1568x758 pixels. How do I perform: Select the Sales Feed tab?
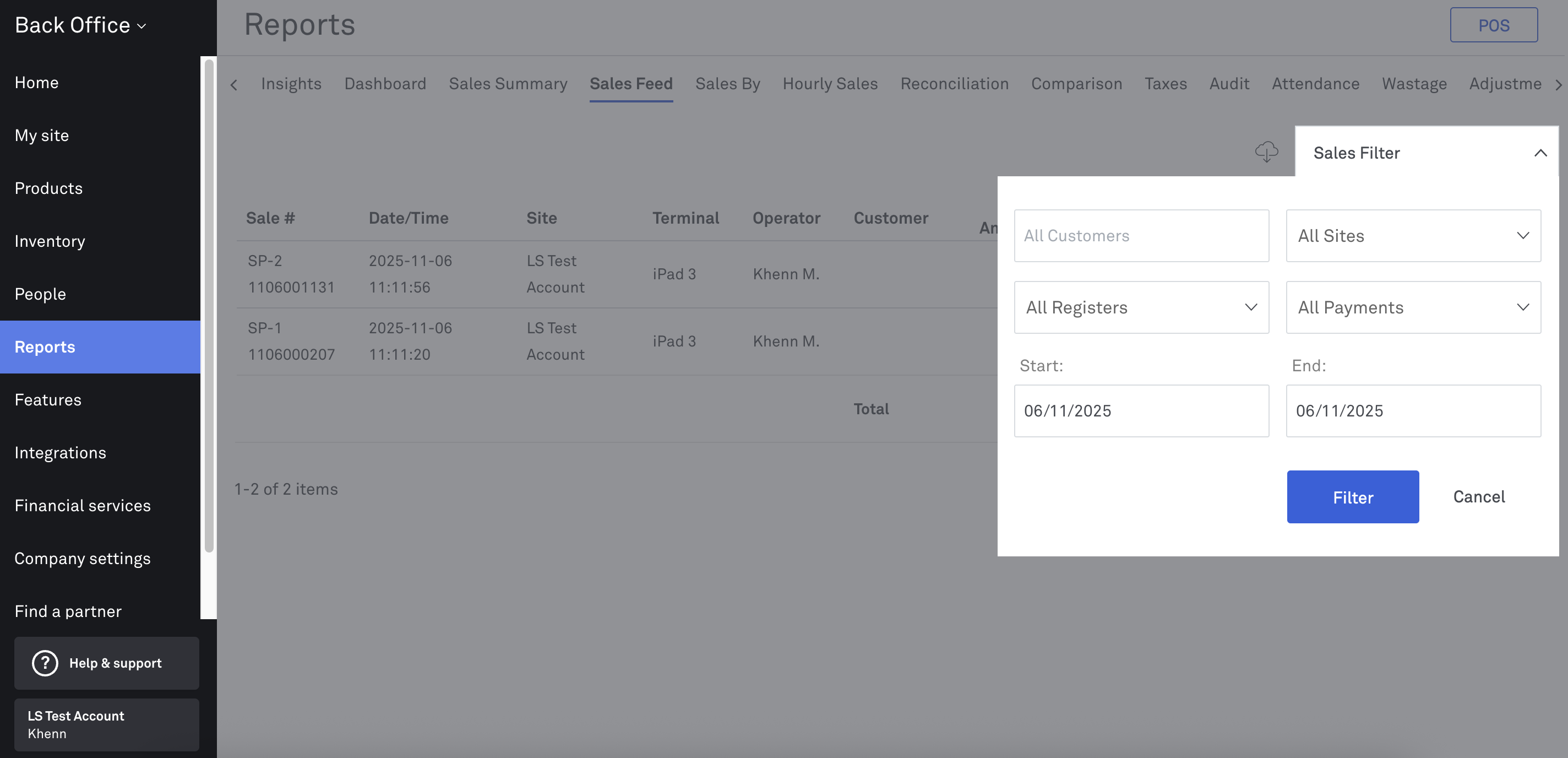[x=630, y=83]
